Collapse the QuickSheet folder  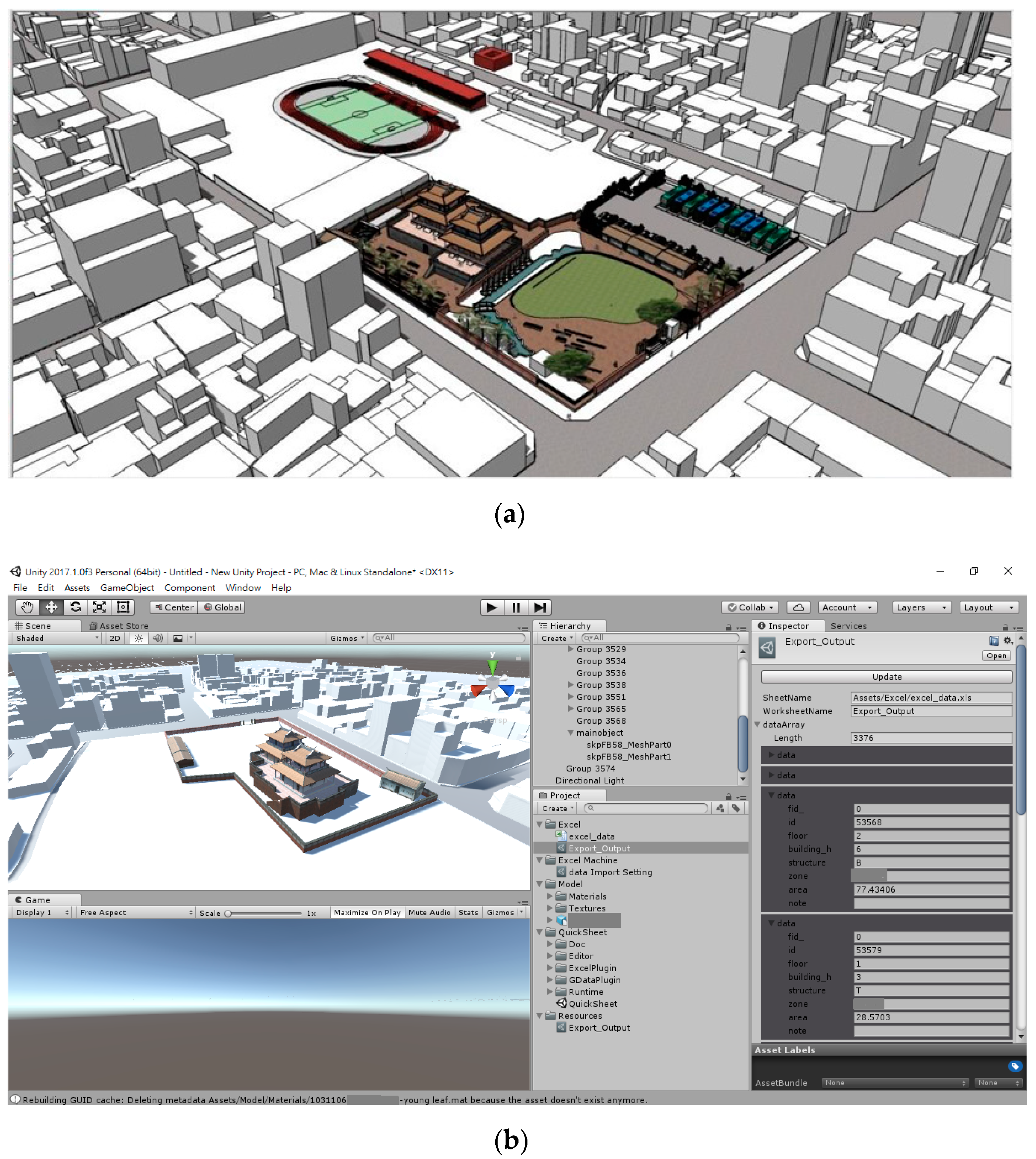pyautogui.click(x=539, y=932)
